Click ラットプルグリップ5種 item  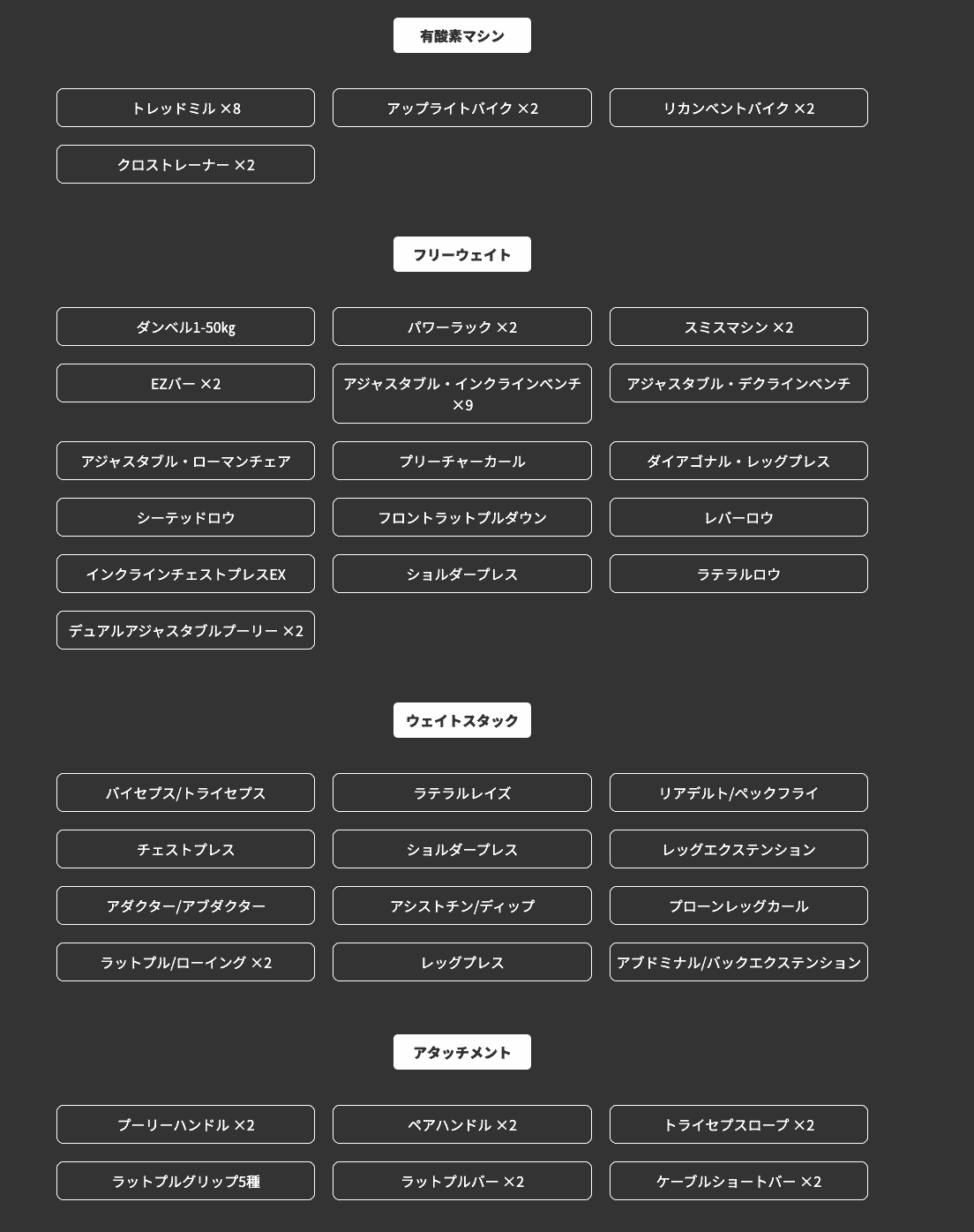(x=185, y=1181)
